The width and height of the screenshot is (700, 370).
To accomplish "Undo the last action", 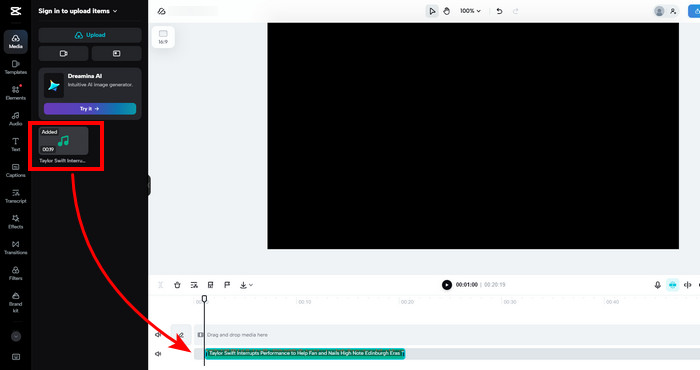I will click(499, 11).
